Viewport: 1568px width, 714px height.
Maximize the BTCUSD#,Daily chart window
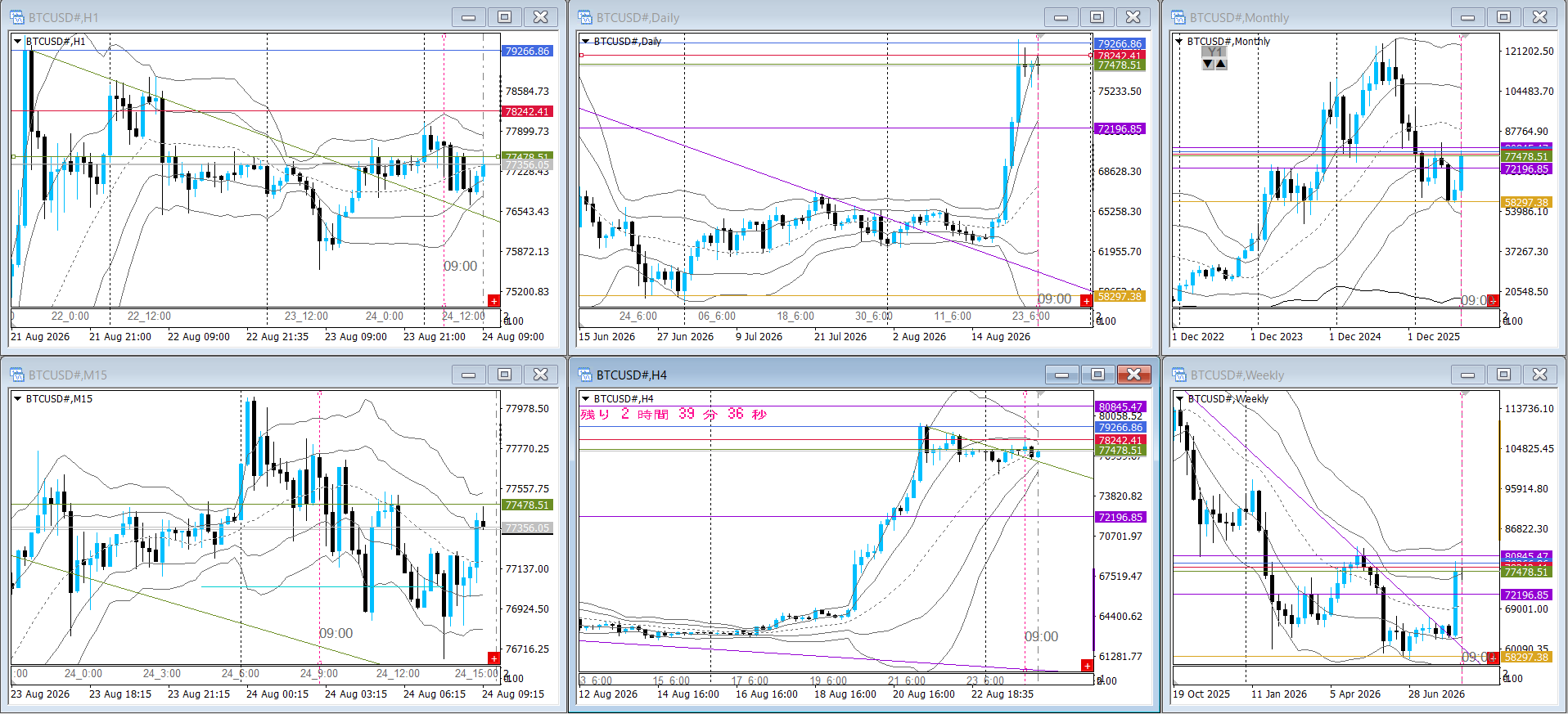(x=1097, y=17)
